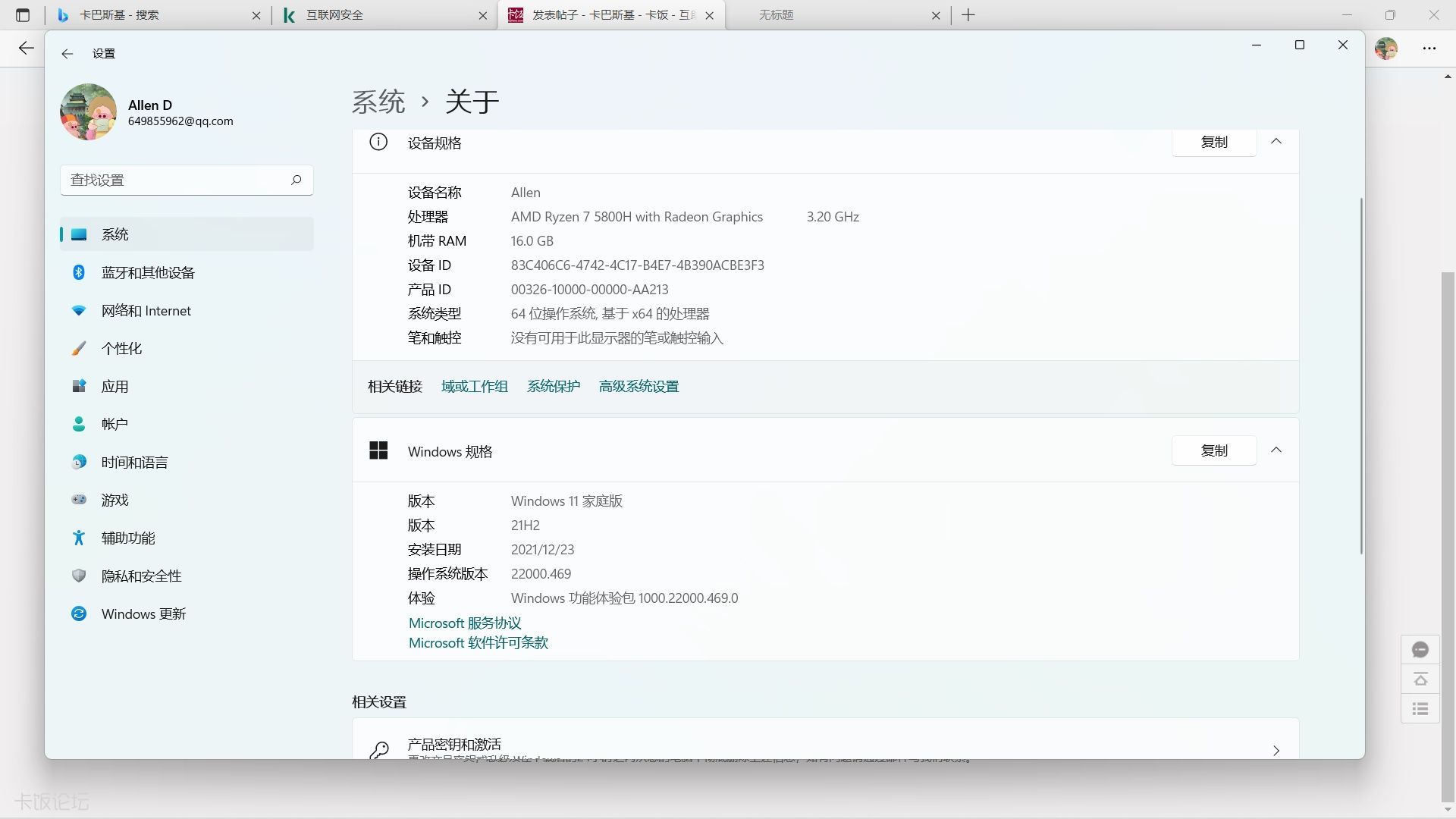Viewport: 1456px width, 819px height.
Task: Open the 系统保护 link
Action: [x=554, y=387]
